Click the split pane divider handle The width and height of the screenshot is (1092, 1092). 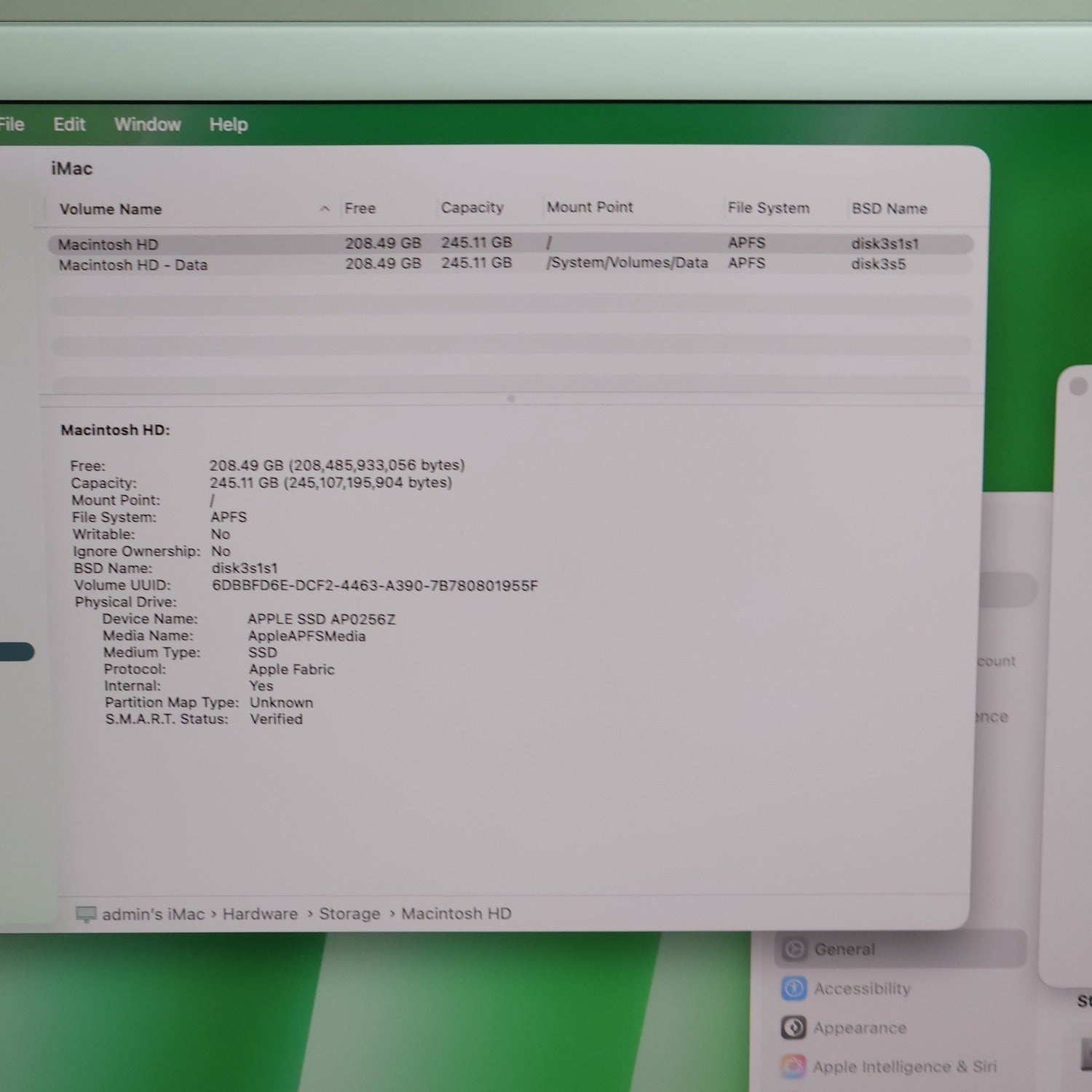coord(511,398)
